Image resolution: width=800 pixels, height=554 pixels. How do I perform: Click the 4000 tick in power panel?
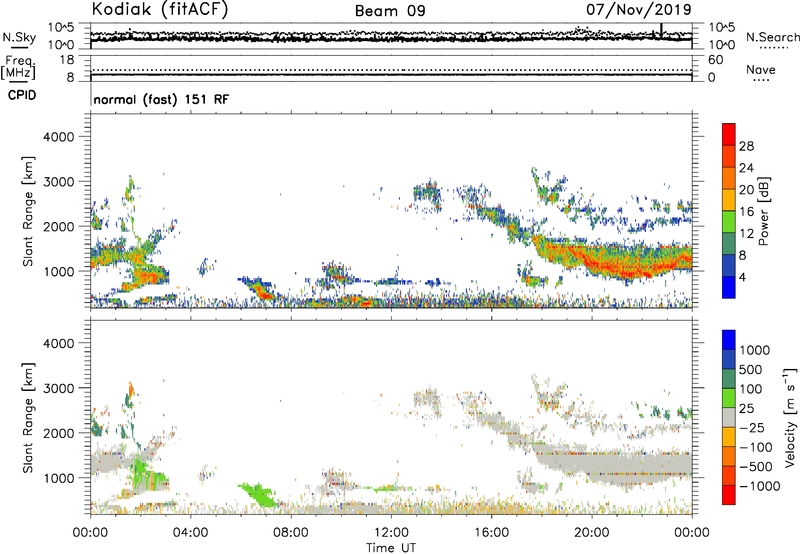58,137
